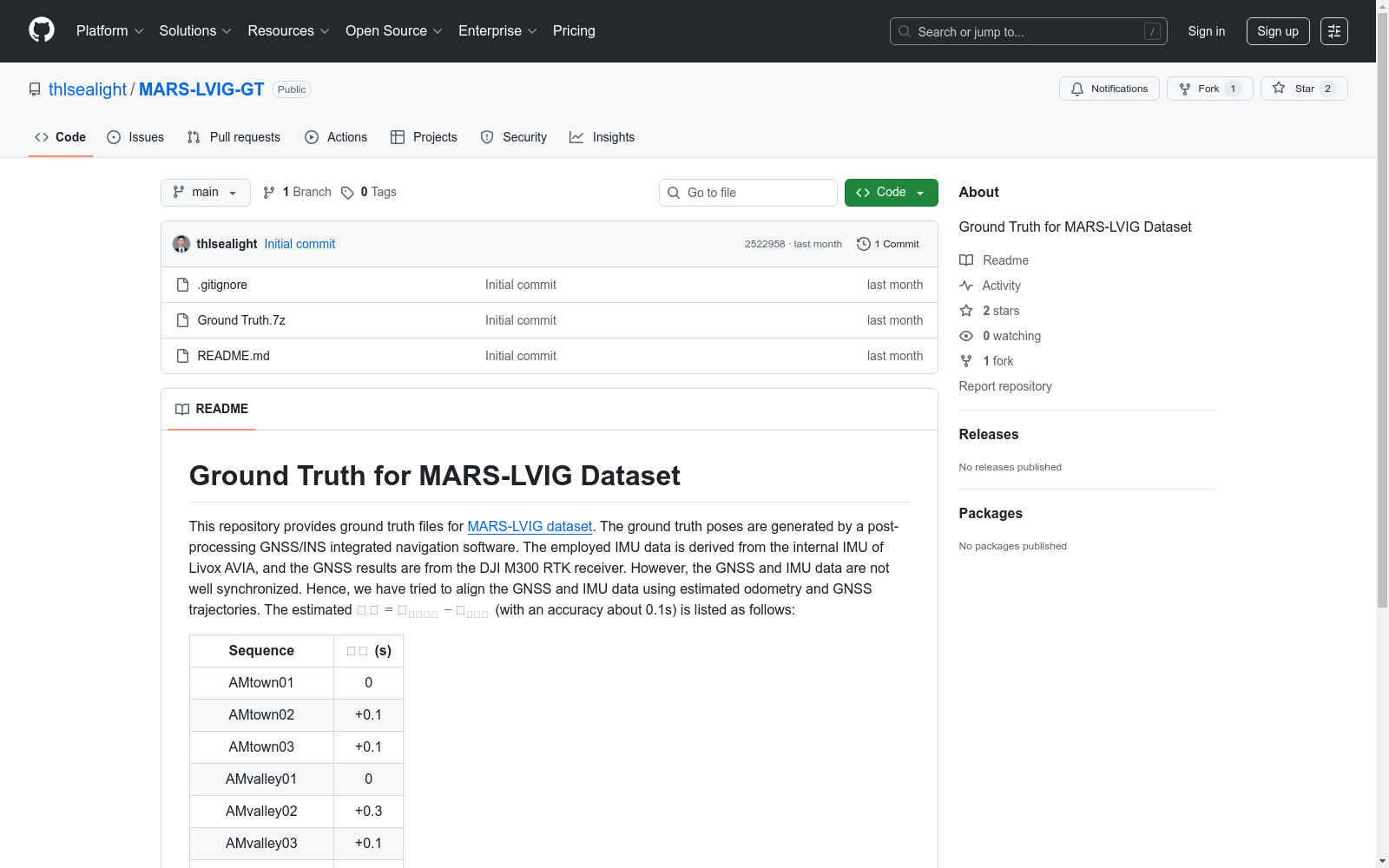Viewport: 1389px width, 868px height.
Task: Open the MARS-LVIG-GT repository name link
Action: [x=201, y=89]
